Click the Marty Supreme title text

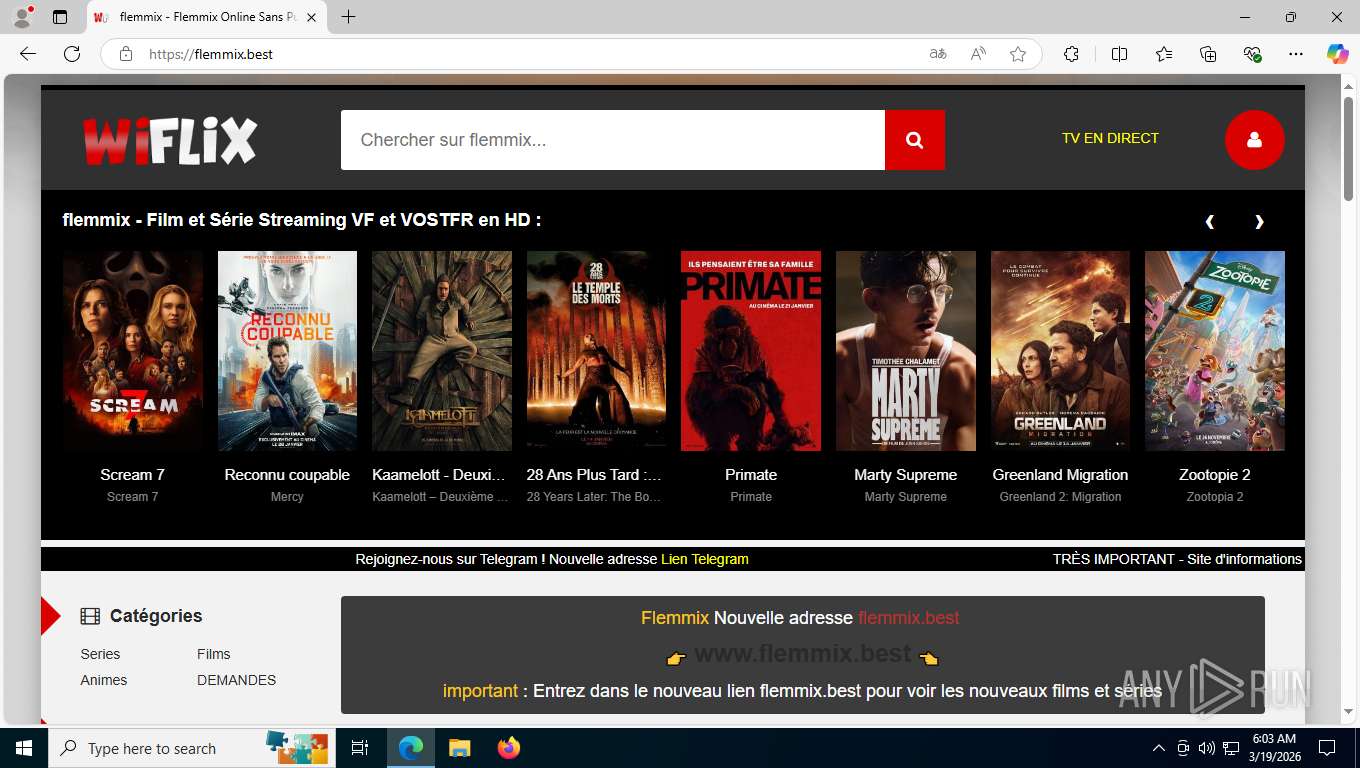point(906,475)
